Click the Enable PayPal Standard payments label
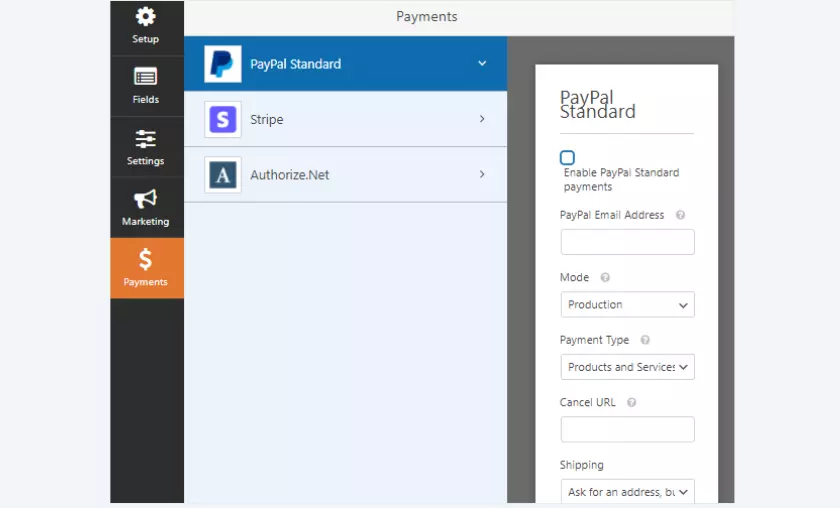This screenshot has width=840, height=508. [621, 180]
